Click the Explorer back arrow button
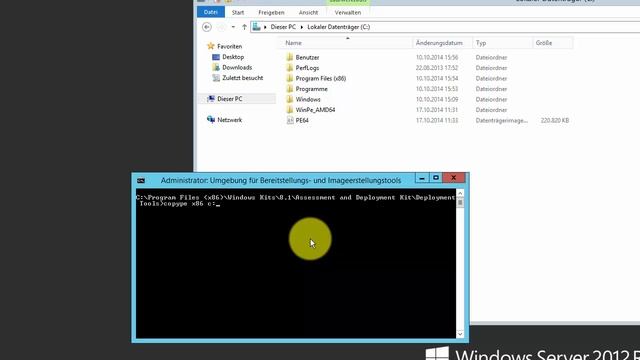Viewport: 640px width, 360px height. (207, 27)
